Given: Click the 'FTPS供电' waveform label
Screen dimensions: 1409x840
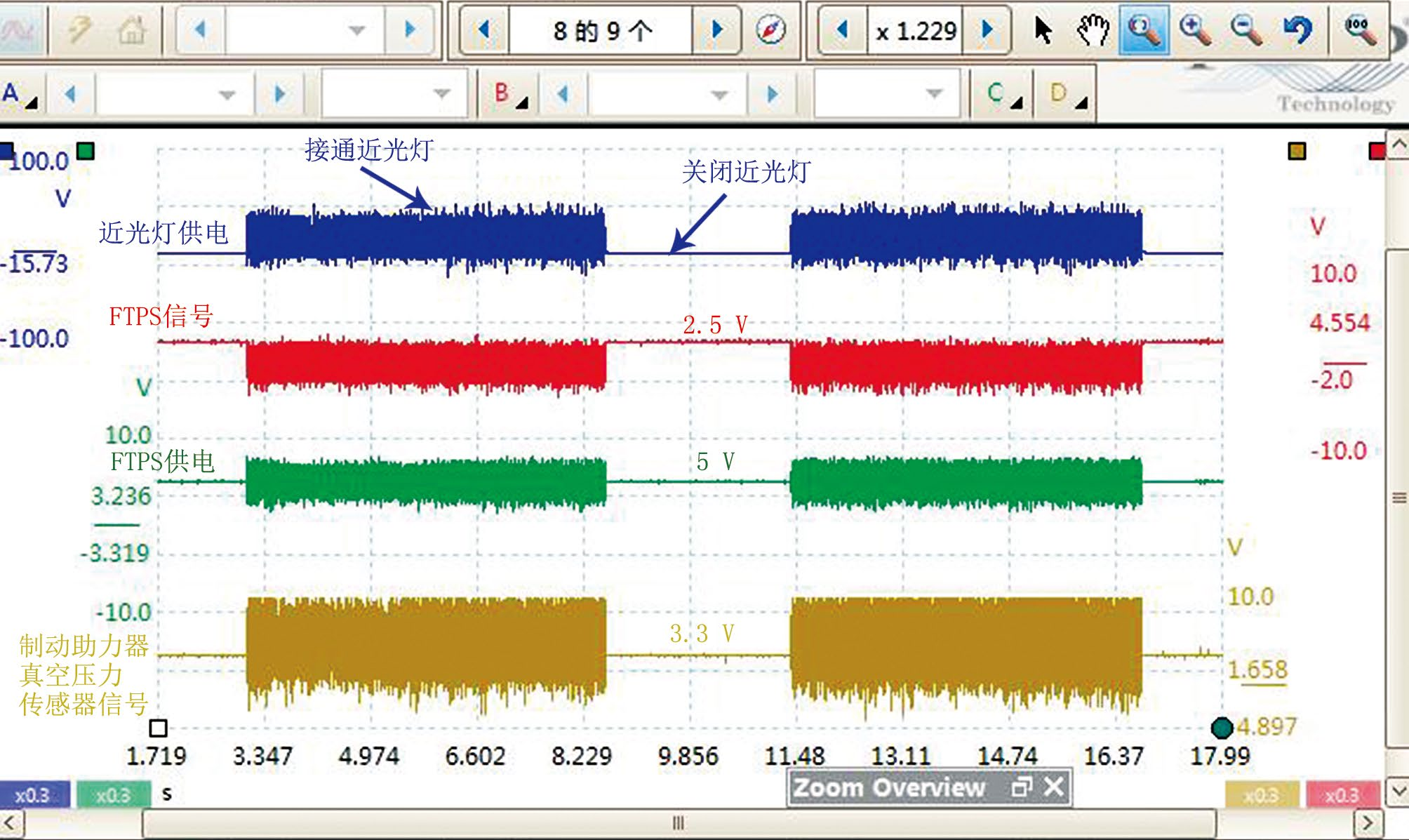Looking at the screenshot, I should click(x=162, y=461).
